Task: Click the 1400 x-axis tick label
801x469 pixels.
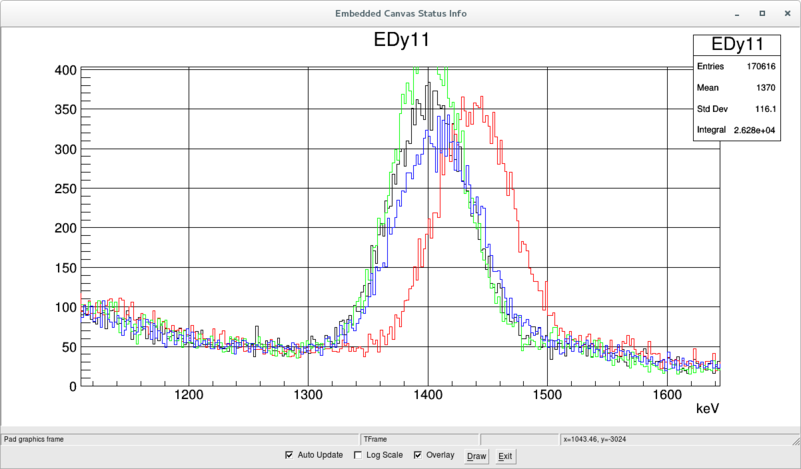Action: [428, 394]
